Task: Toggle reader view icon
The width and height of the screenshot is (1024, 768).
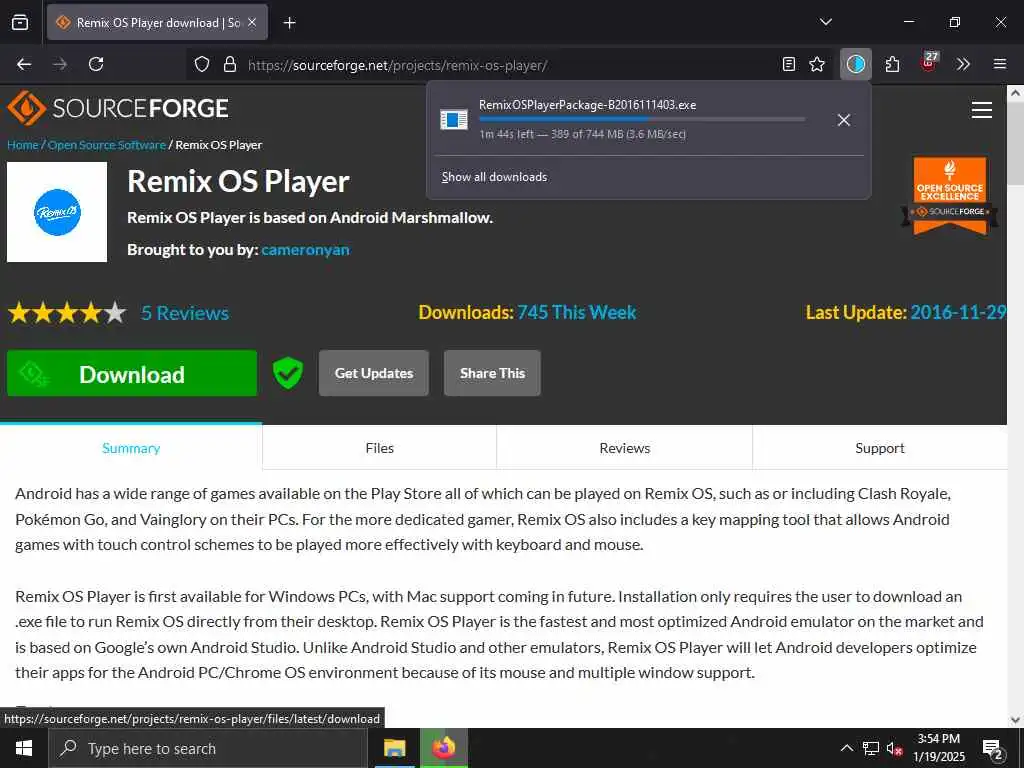Action: point(789,64)
